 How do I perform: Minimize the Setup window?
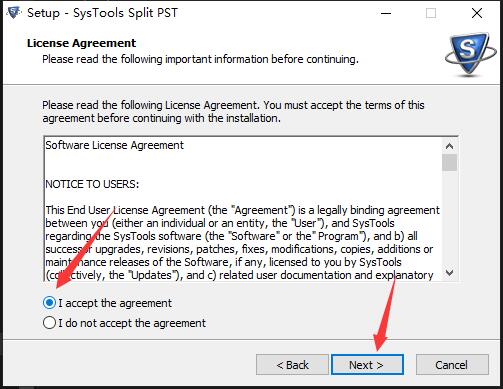point(386,13)
